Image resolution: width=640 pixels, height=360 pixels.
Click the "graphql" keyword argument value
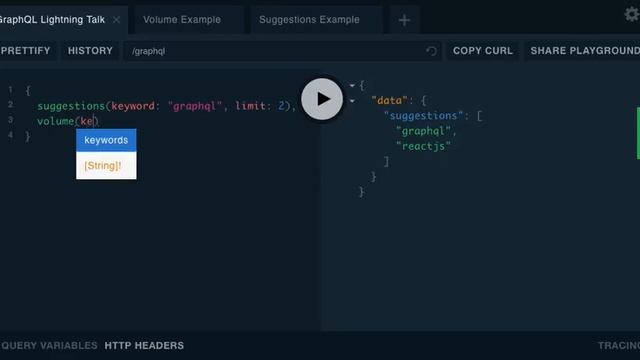click(x=194, y=106)
